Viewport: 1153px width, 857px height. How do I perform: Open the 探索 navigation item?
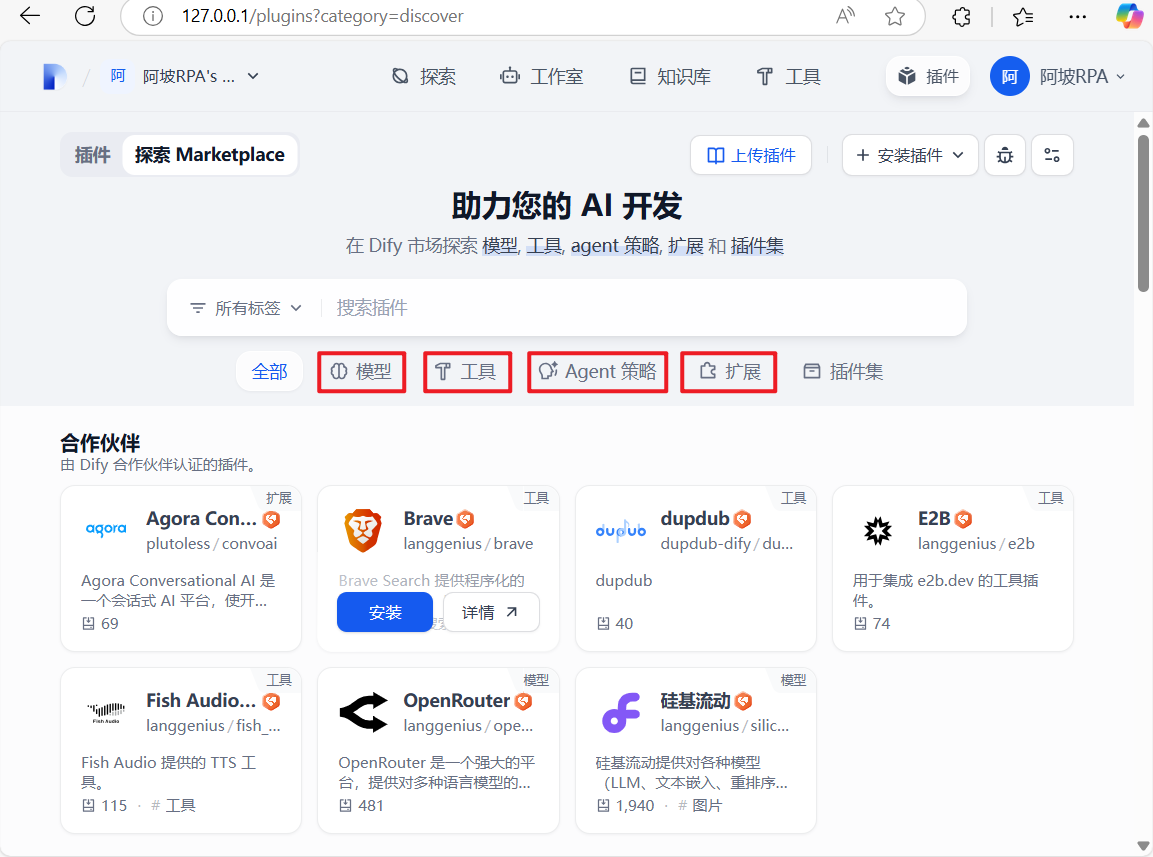point(424,77)
